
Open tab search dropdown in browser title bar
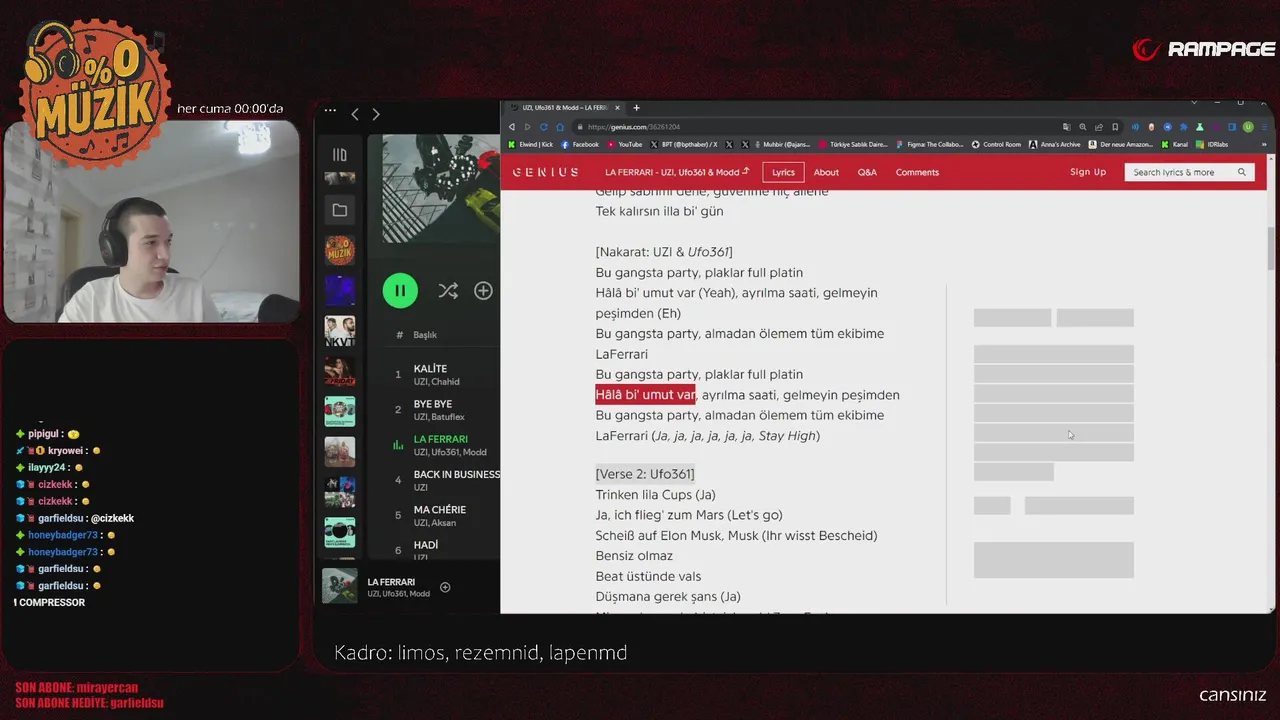click(x=1193, y=102)
